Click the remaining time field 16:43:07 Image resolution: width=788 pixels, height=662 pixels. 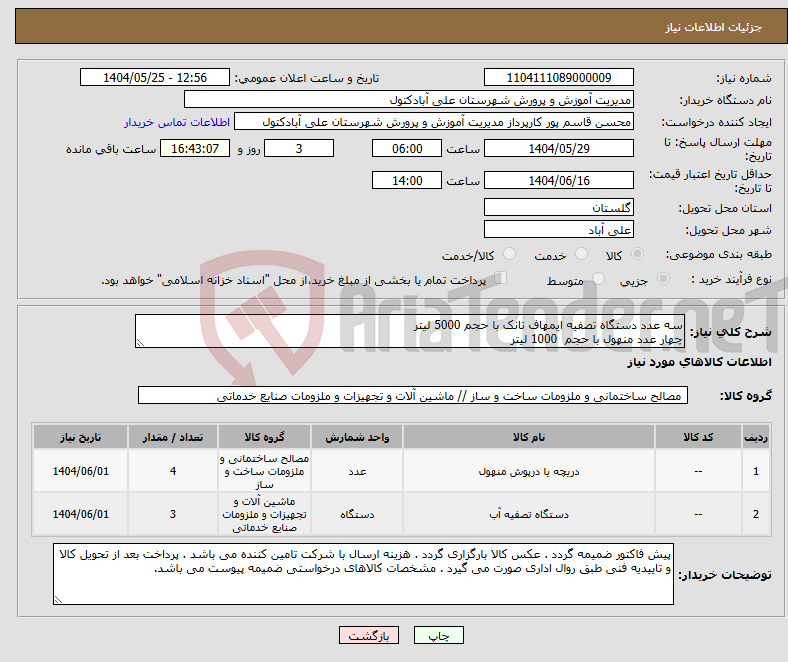(195, 148)
